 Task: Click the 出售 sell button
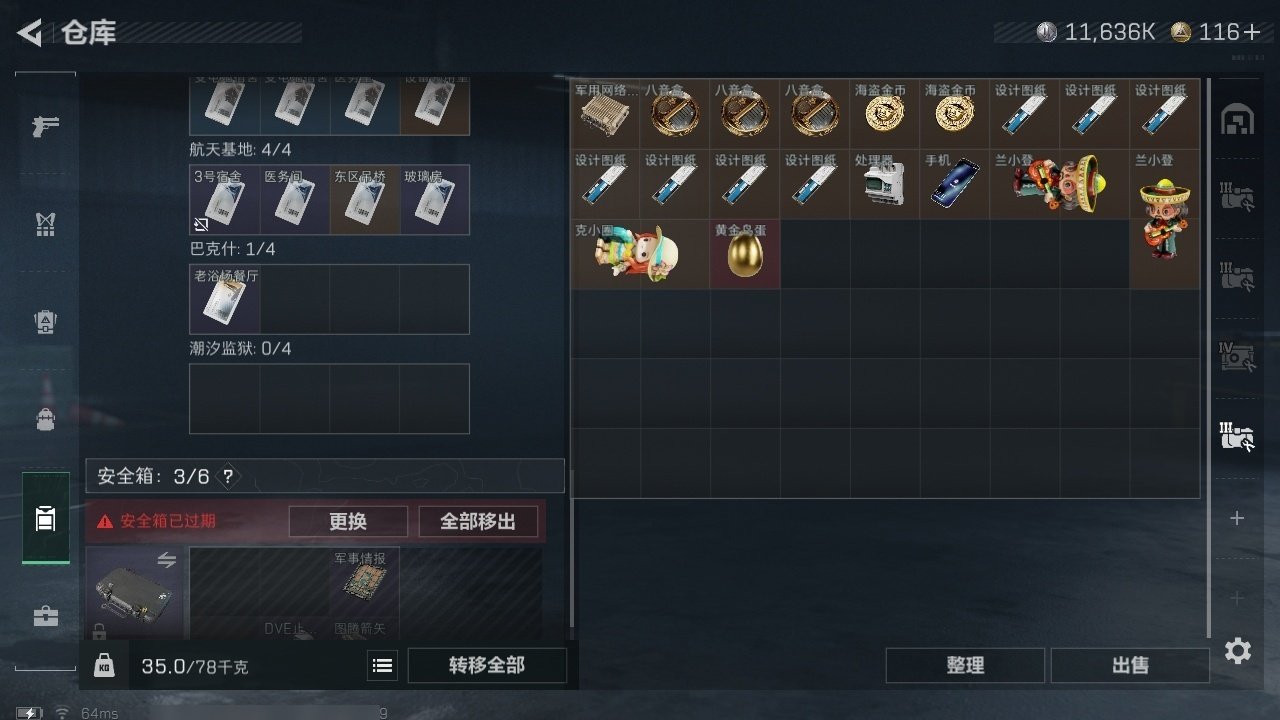pos(1130,665)
